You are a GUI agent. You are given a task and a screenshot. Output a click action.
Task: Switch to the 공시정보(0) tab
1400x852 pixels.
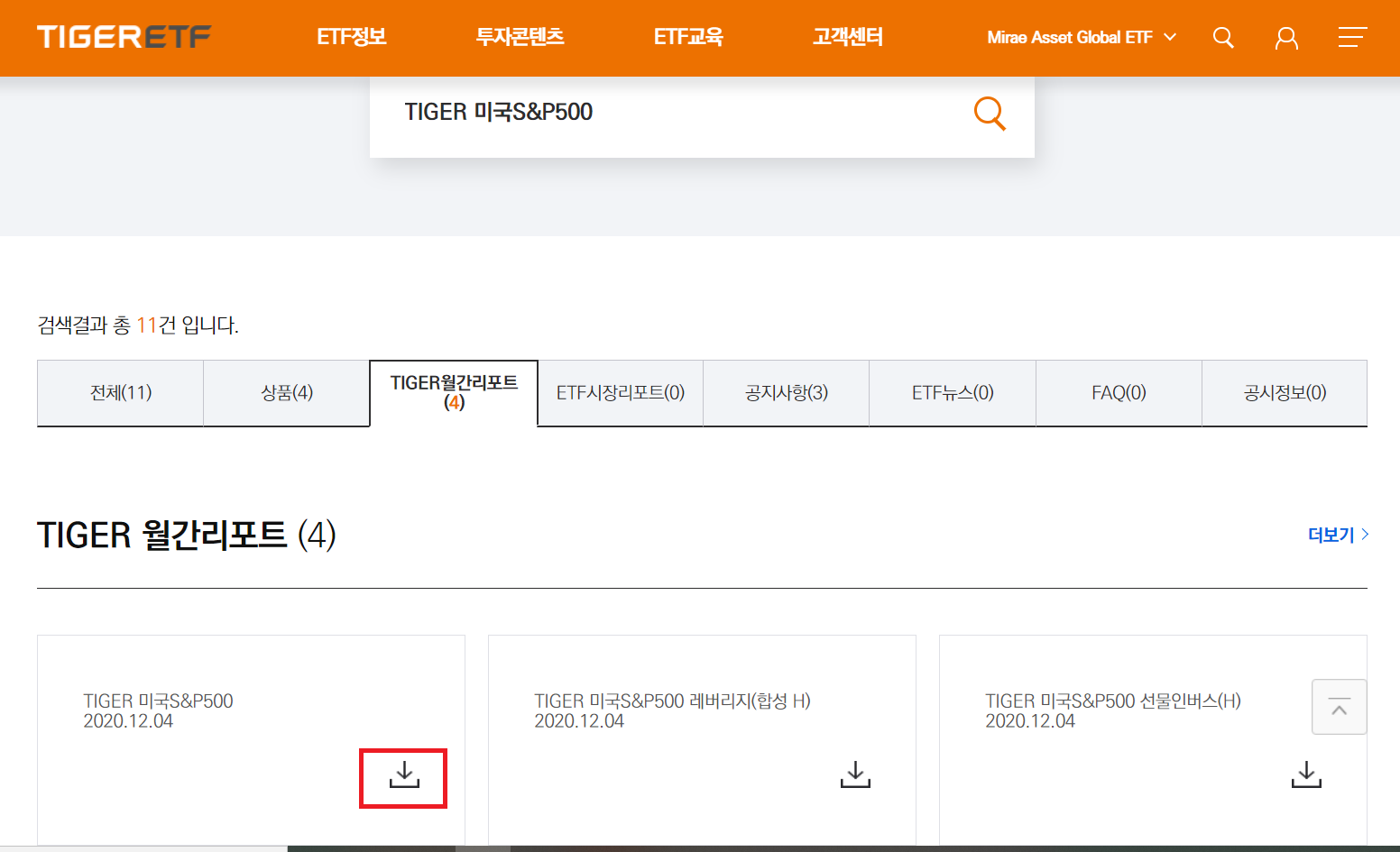(x=1285, y=393)
